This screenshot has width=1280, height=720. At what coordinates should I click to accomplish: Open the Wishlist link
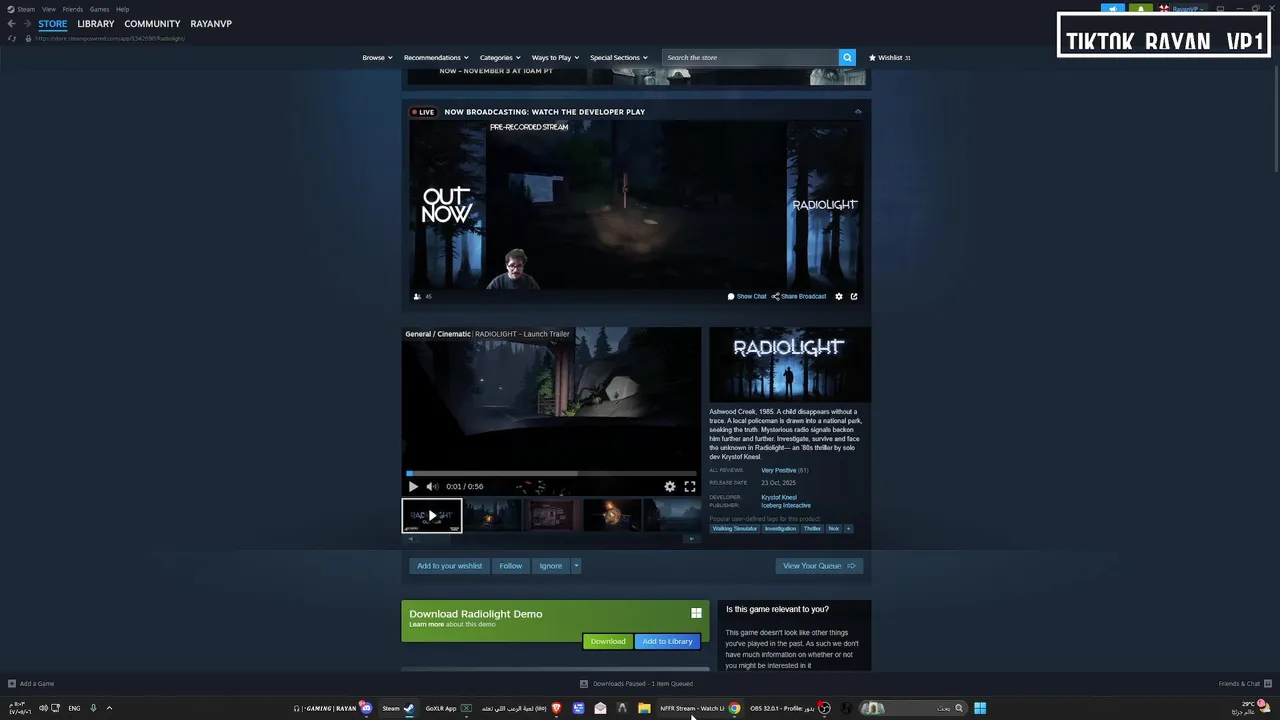(x=889, y=57)
